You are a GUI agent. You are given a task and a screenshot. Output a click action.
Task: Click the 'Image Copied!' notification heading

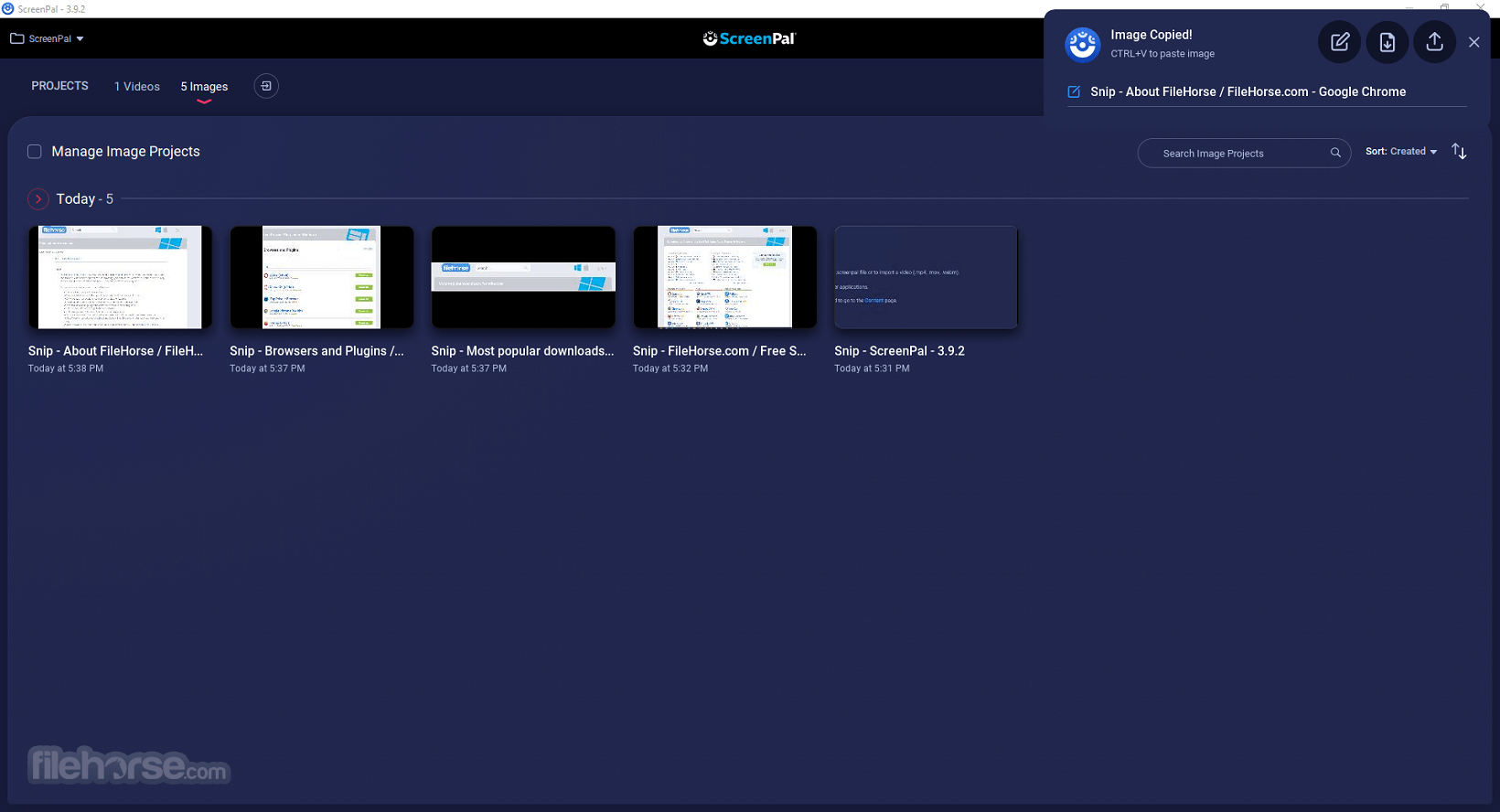coord(1151,35)
